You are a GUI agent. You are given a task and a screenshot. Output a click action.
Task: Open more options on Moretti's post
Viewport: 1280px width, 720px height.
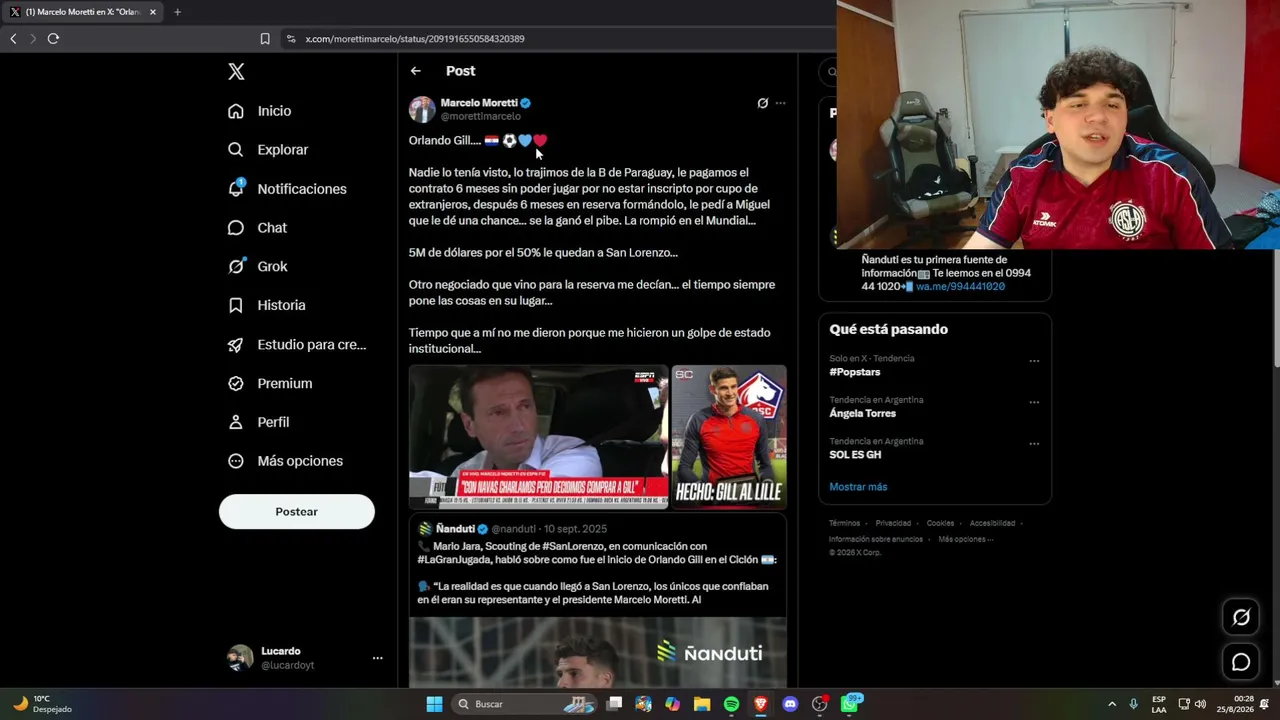pos(781,103)
